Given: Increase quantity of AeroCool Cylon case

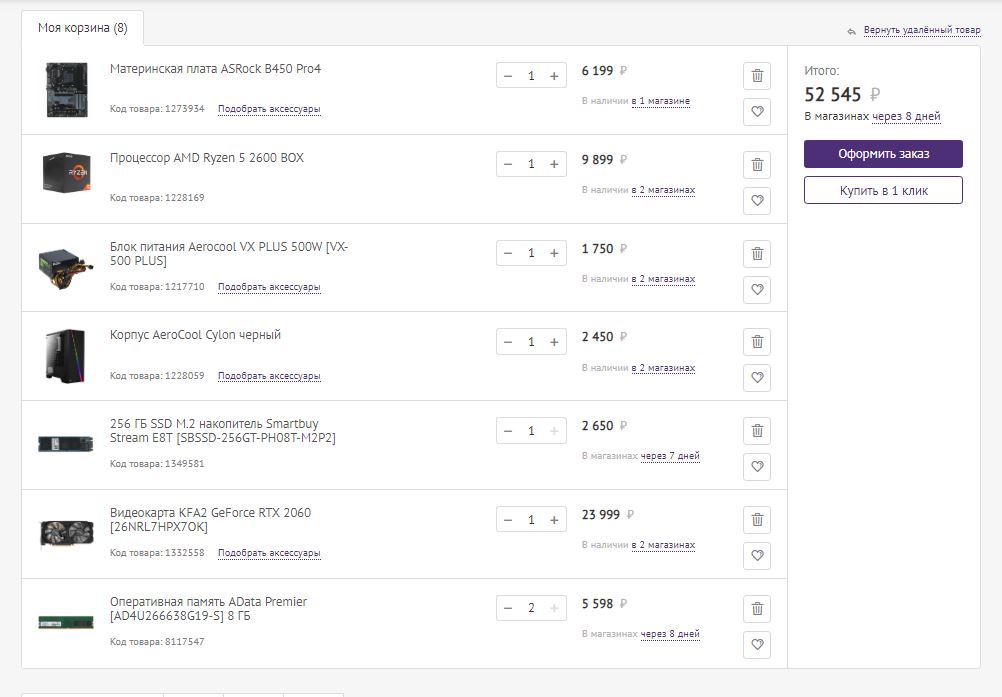Looking at the screenshot, I should pyautogui.click(x=554, y=342).
